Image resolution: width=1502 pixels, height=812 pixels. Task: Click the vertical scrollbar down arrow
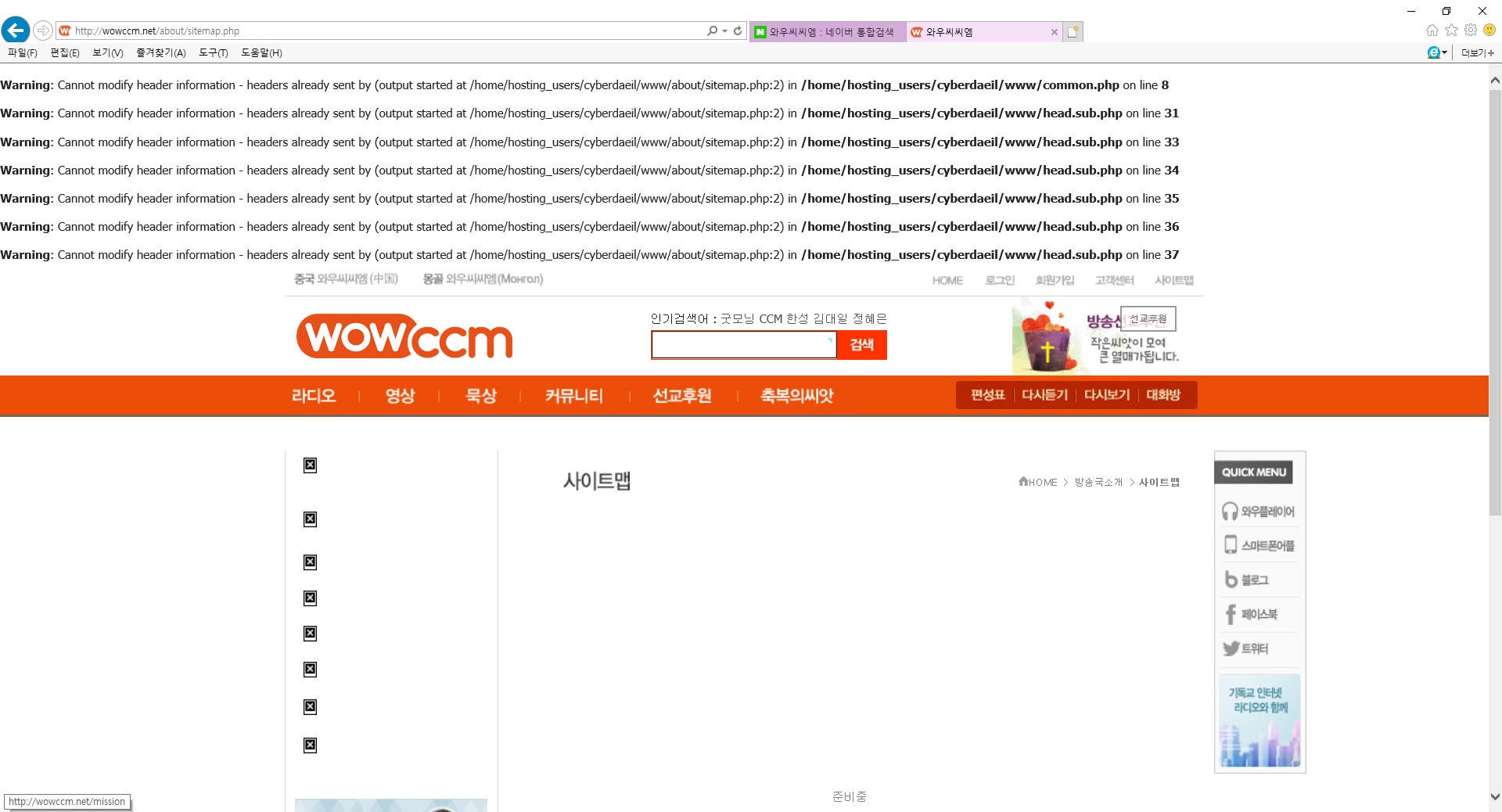[1494, 797]
